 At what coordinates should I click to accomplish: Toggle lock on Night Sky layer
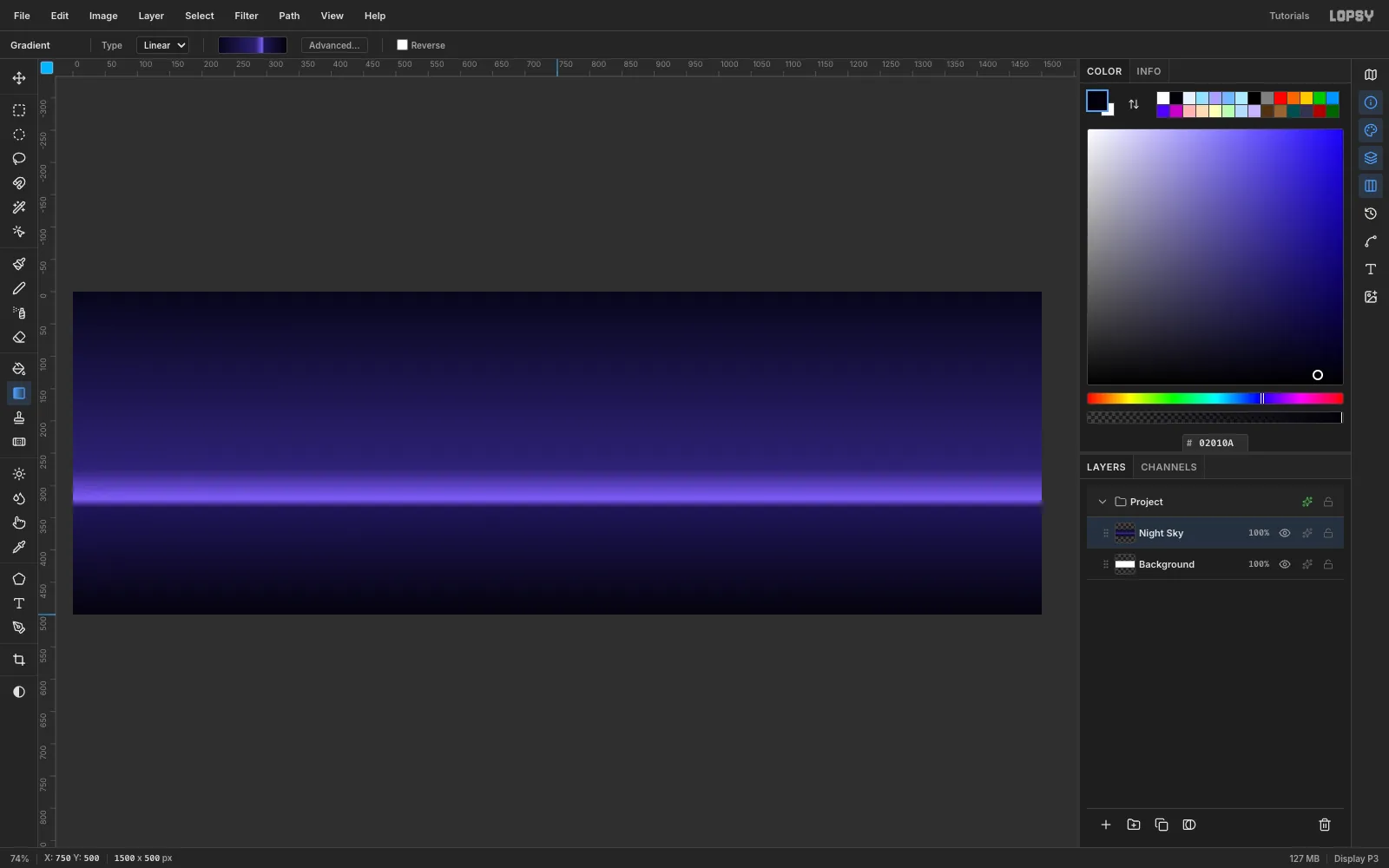coord(1328,533)
